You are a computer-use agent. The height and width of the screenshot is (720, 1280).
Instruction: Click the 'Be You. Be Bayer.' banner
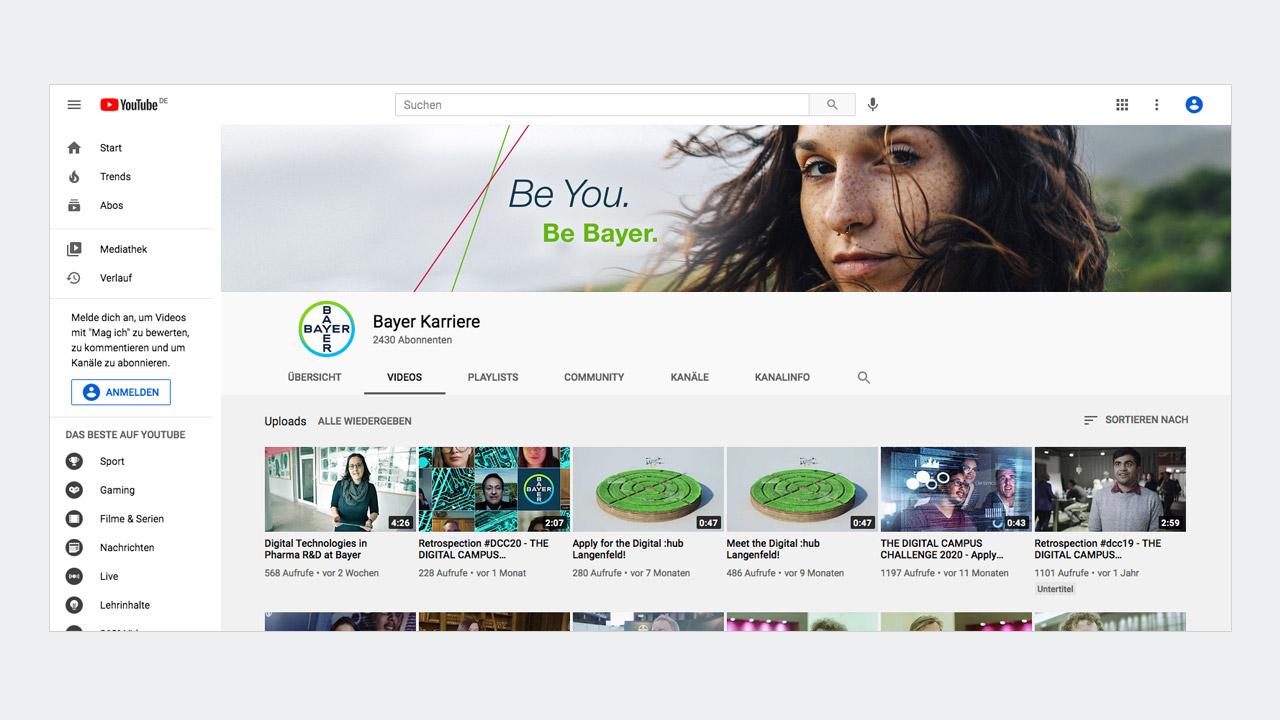click(726, 208)
